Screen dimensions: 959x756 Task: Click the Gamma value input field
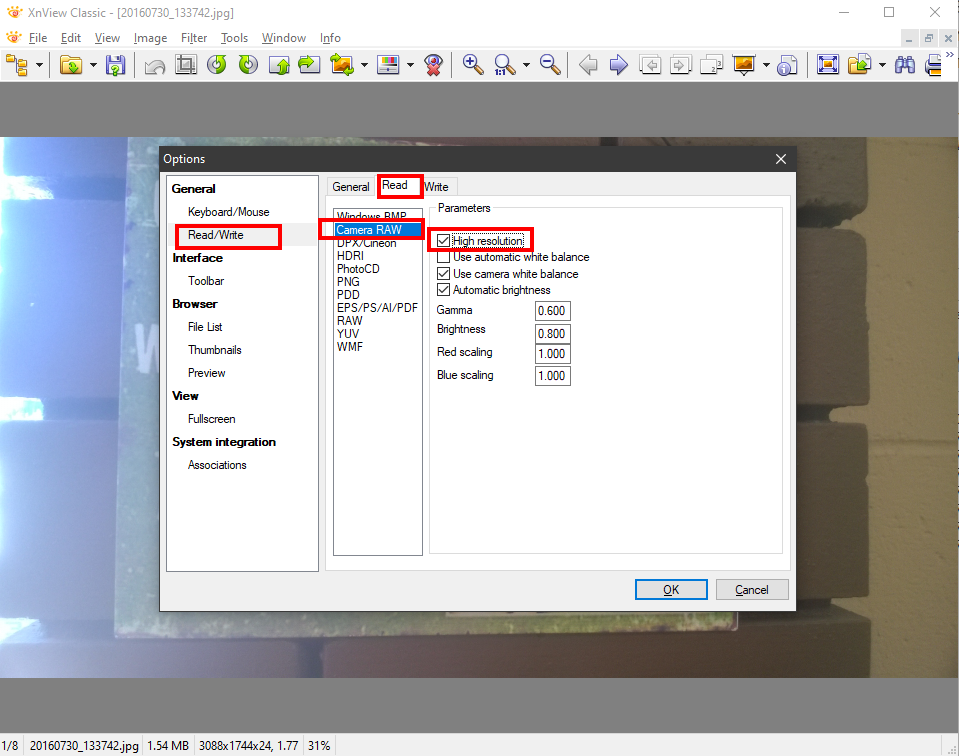(x=552, y=311)
